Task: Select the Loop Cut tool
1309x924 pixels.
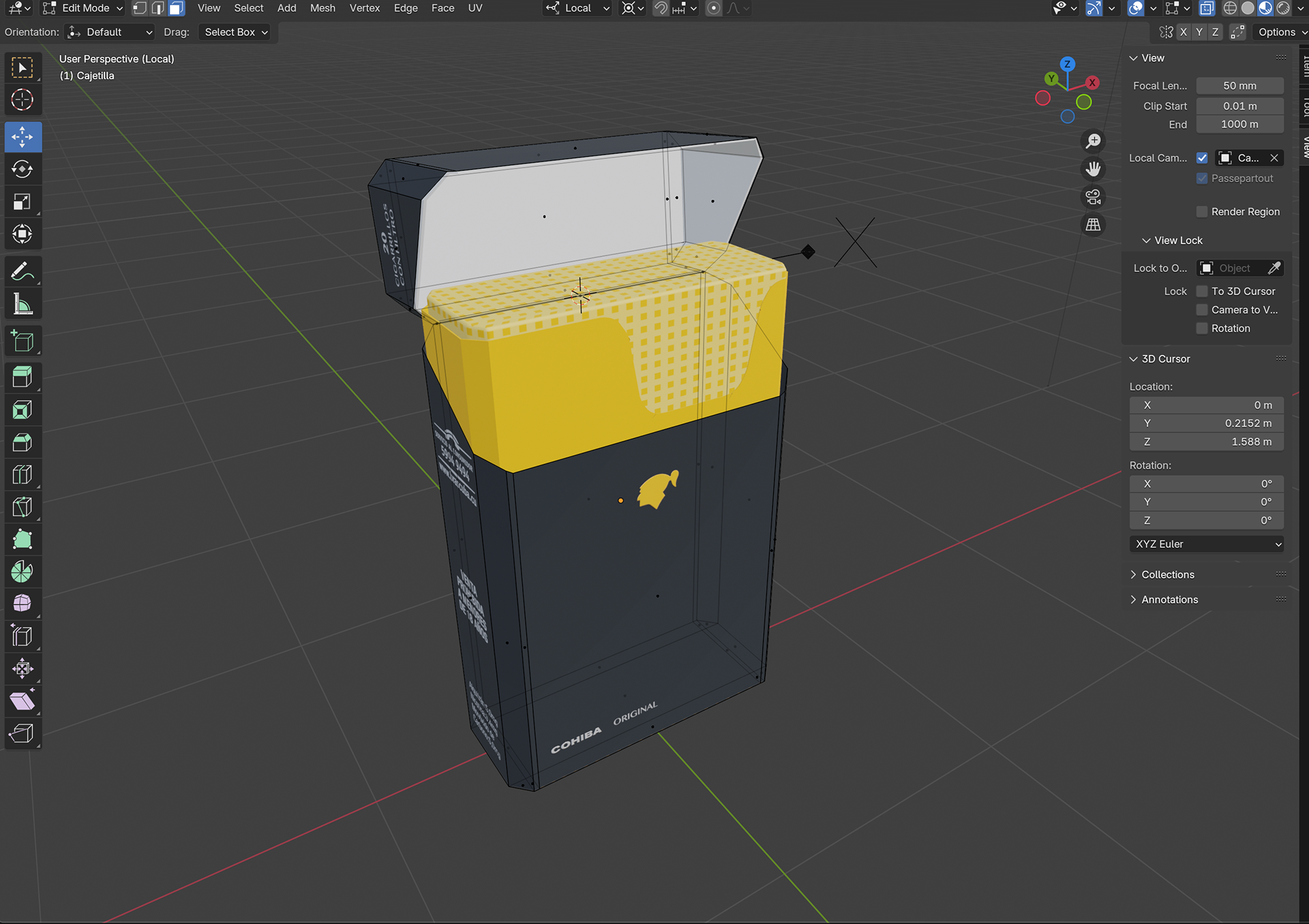Action: click(x=22, y=474)
